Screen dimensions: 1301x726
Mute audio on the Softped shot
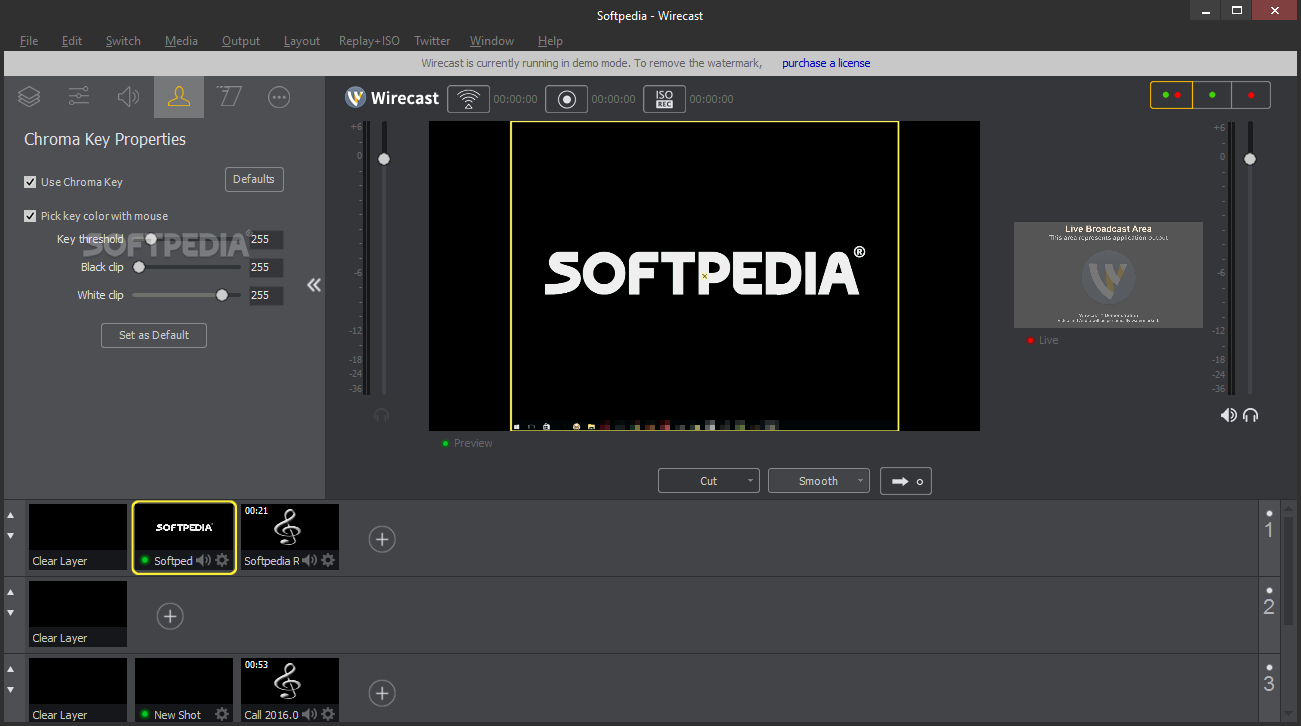click(x=203, y=561)
